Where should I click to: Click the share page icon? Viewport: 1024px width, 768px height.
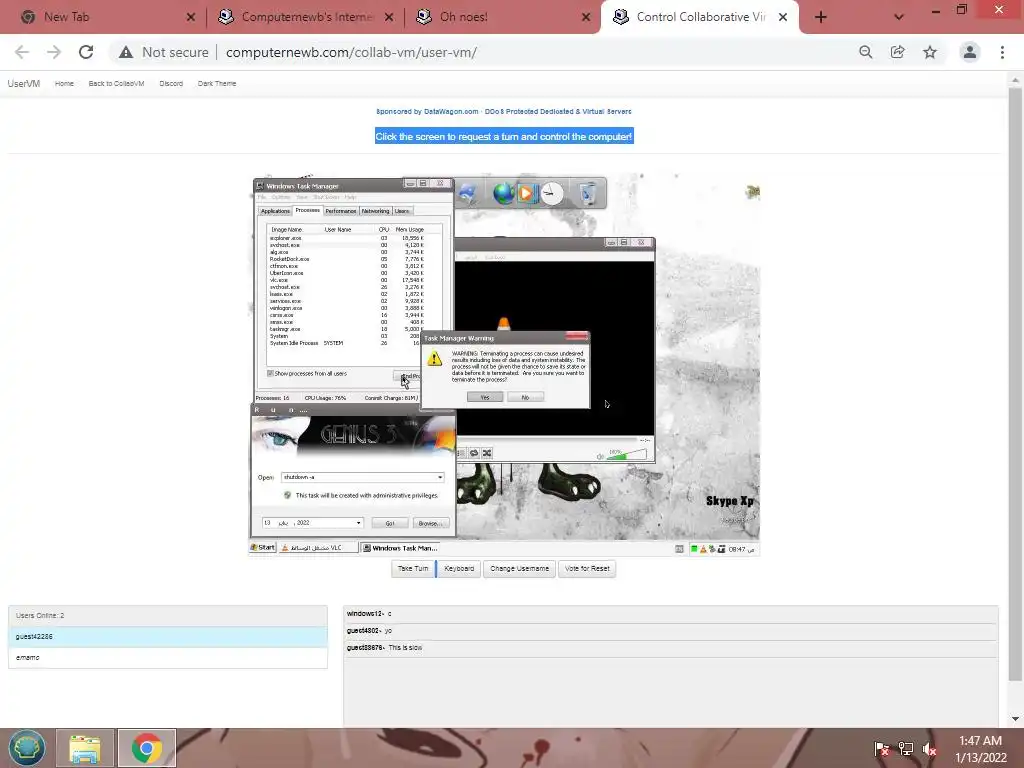coord(897,52)
